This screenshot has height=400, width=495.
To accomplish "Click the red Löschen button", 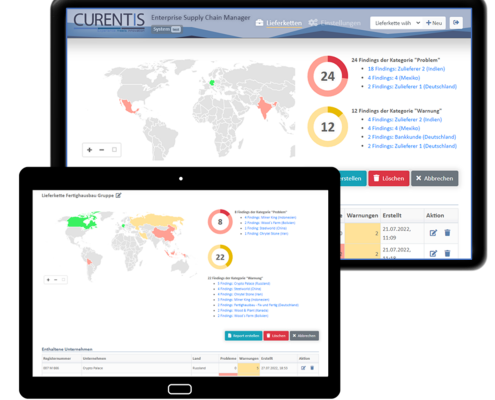I will [389, 178].
